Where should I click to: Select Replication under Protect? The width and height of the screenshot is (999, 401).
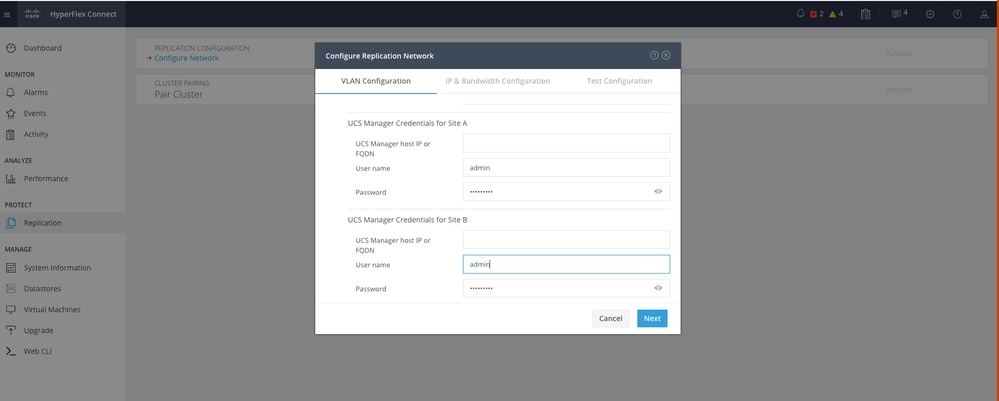tap(43, 223)
